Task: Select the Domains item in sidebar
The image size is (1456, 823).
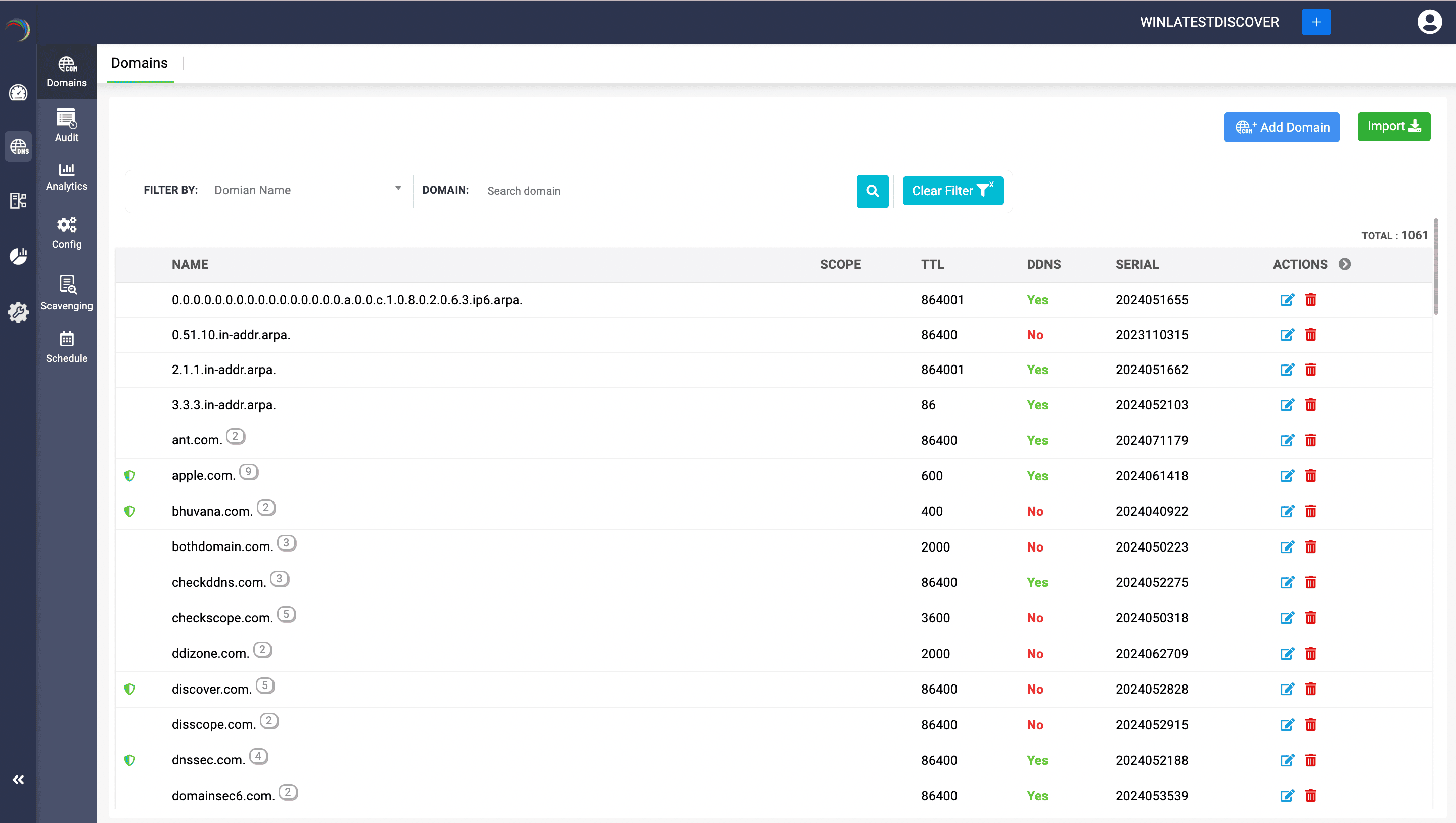Action: click(x=66, y=72)
